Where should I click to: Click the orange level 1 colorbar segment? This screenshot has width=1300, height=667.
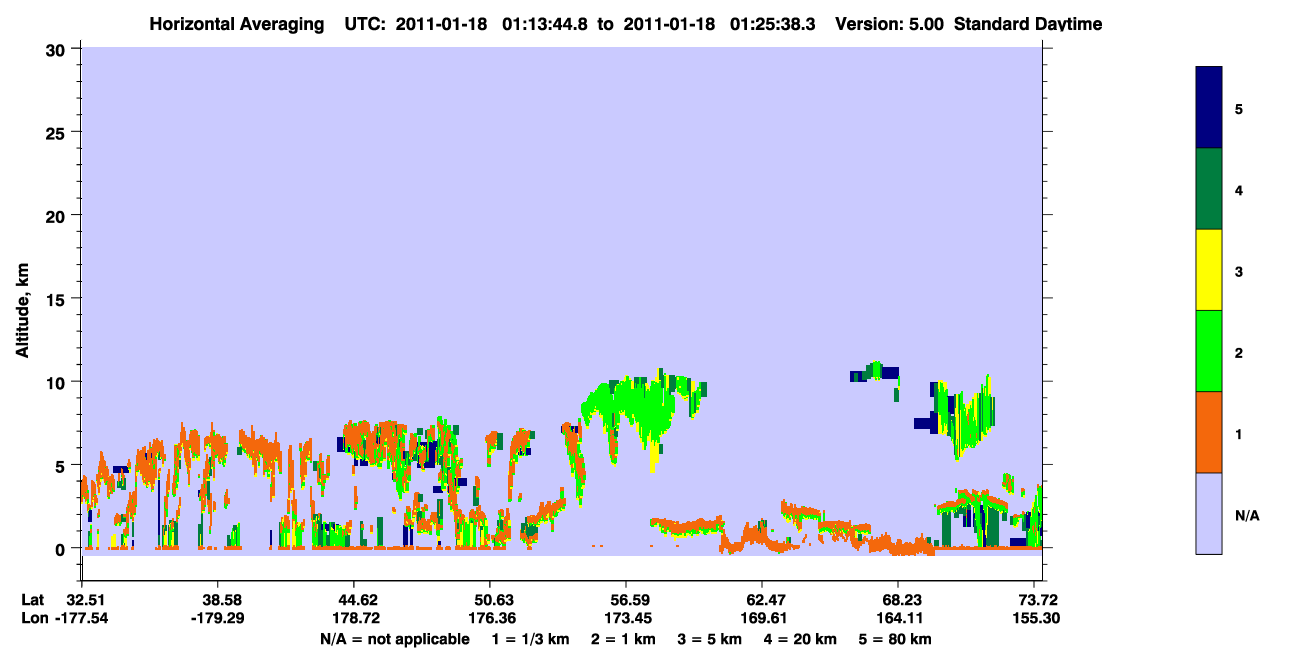click(x=1209, y=432)
